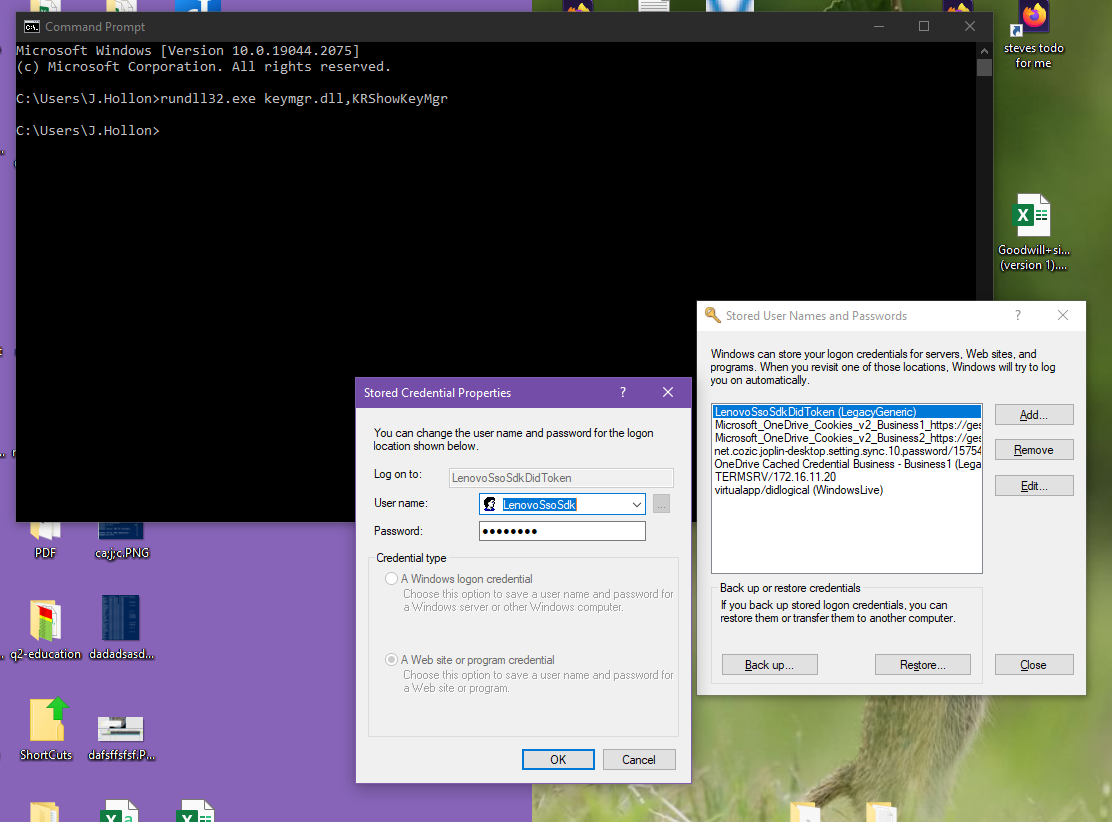The width and height of the screenshot is (1112, 822).
Task: Expand the User name dropdown arrow
Action: click(x=636, y=505)
